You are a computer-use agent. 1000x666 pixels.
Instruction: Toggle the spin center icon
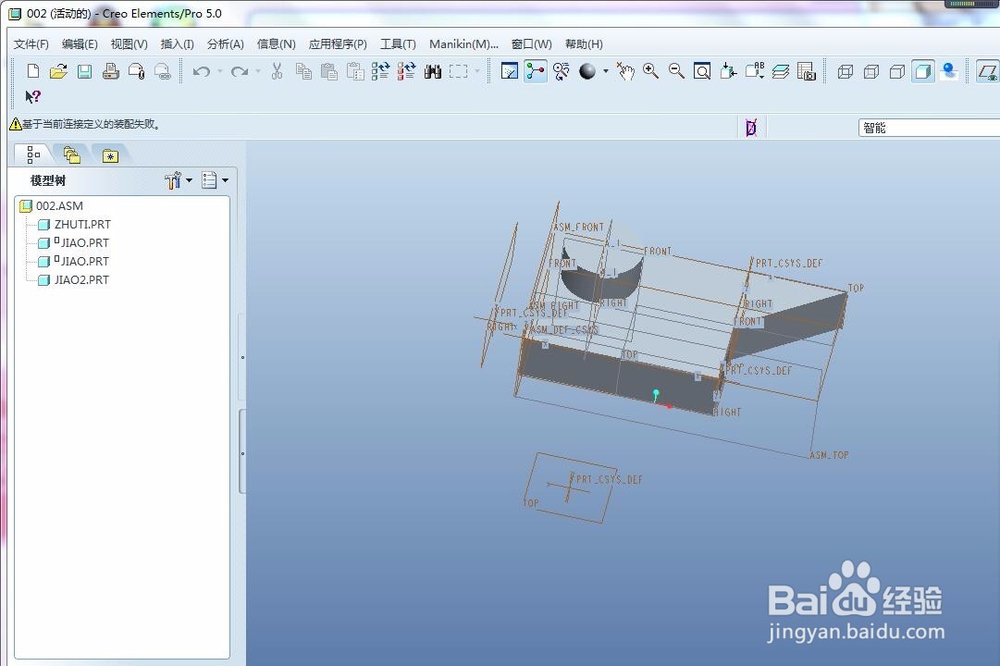[x=536, y=71]
